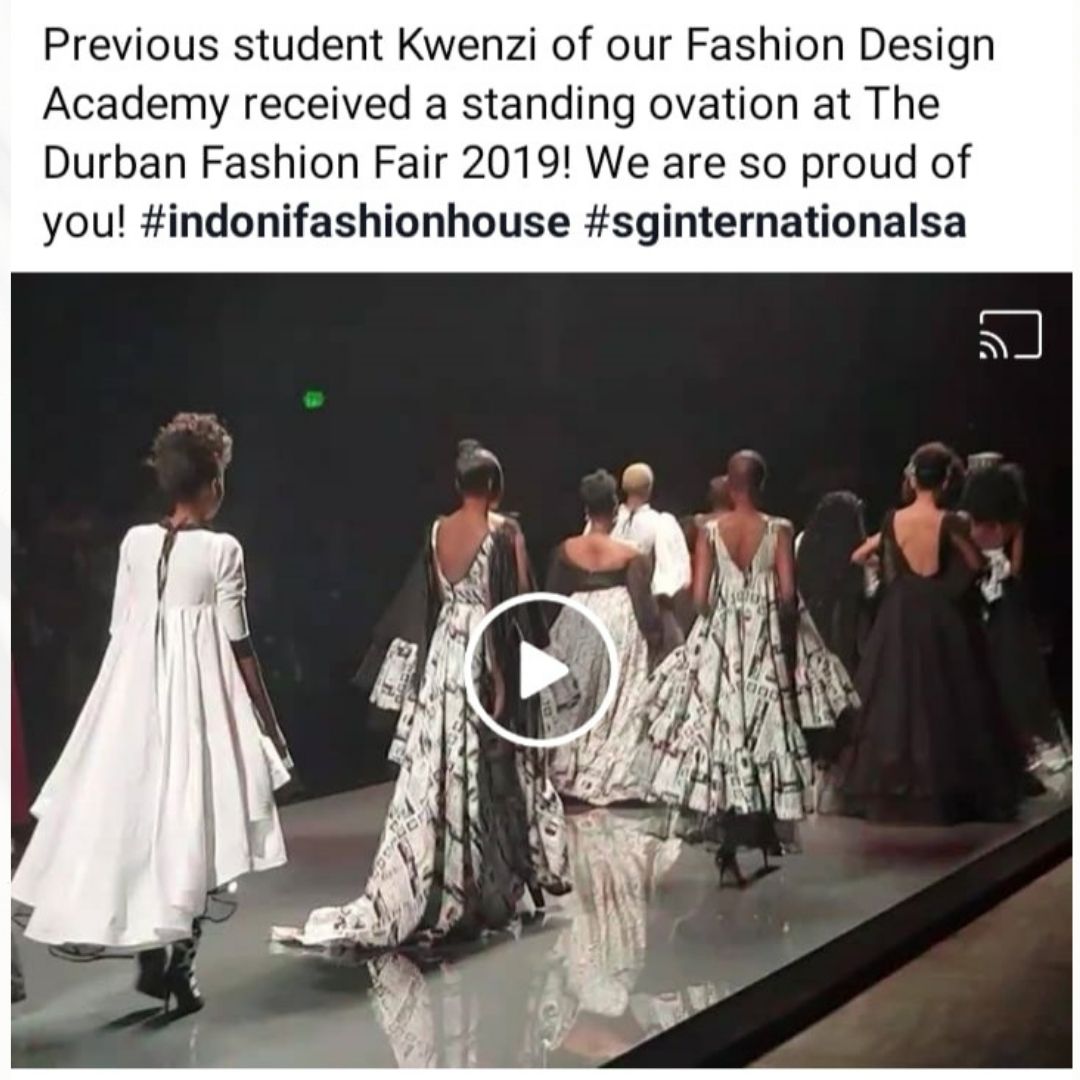Click the green exit light in video
Image resolution: width=1080 pixels, height=1080 pixels.
click(x=313, y=399)
